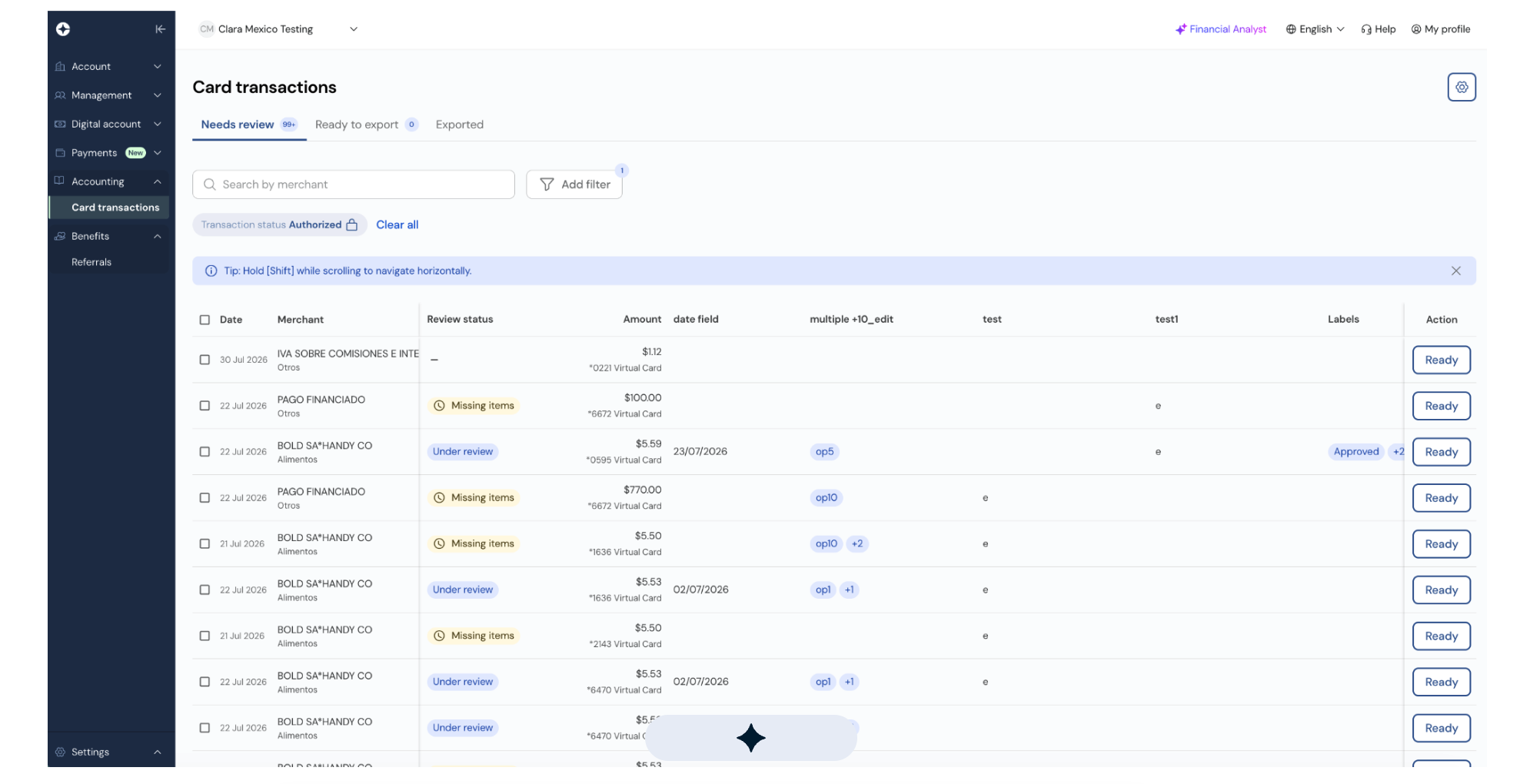The image size is (1530, 784).
Task: Open Referrals in the sidebar
Action: tap(91, 262)
